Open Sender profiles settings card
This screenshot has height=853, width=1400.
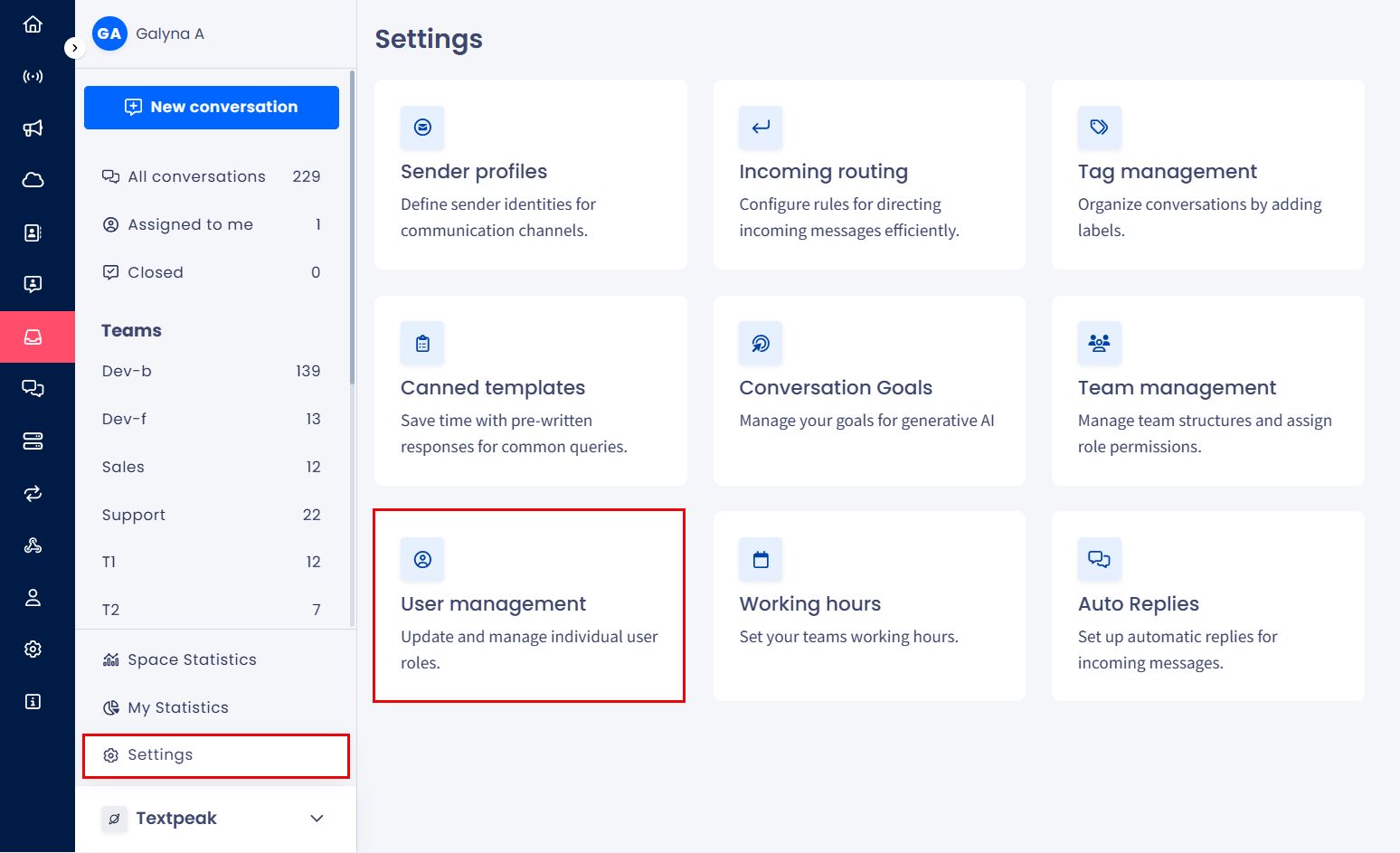coord(531,175)
